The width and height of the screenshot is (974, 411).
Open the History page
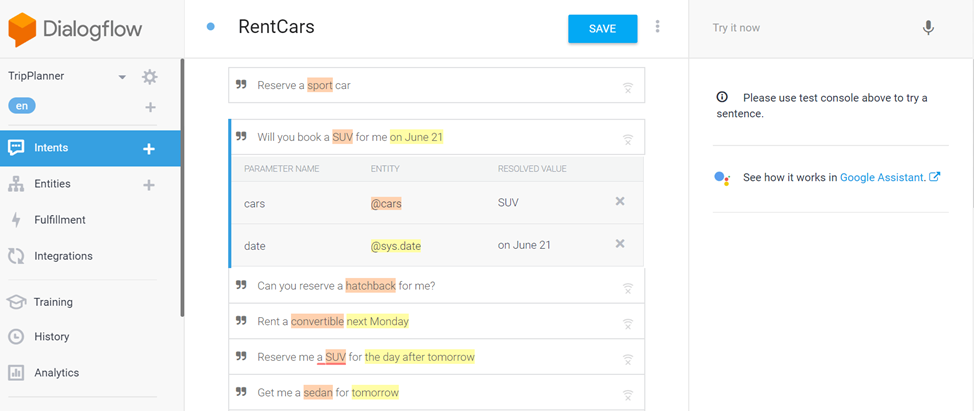[x=51, y=337]
